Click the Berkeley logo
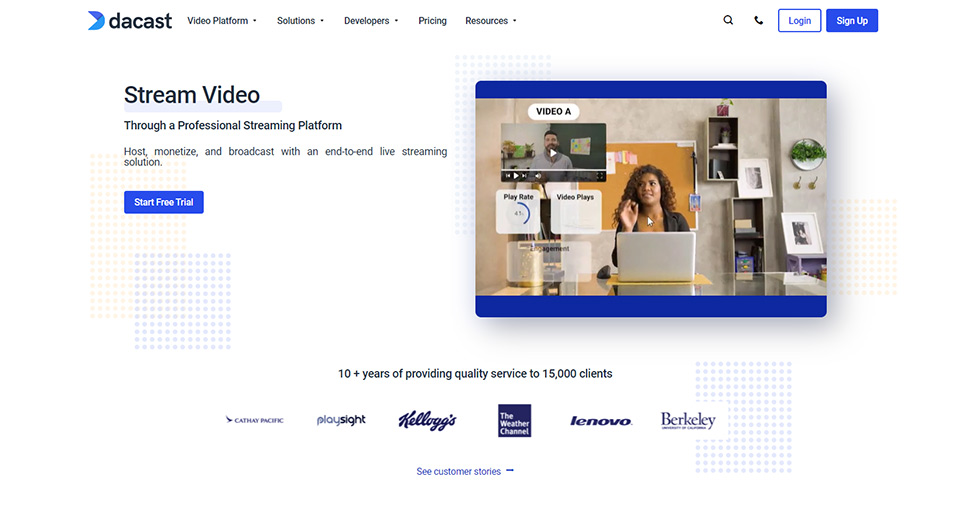This screenshot has width=969, height=518. tap(688, 420)
